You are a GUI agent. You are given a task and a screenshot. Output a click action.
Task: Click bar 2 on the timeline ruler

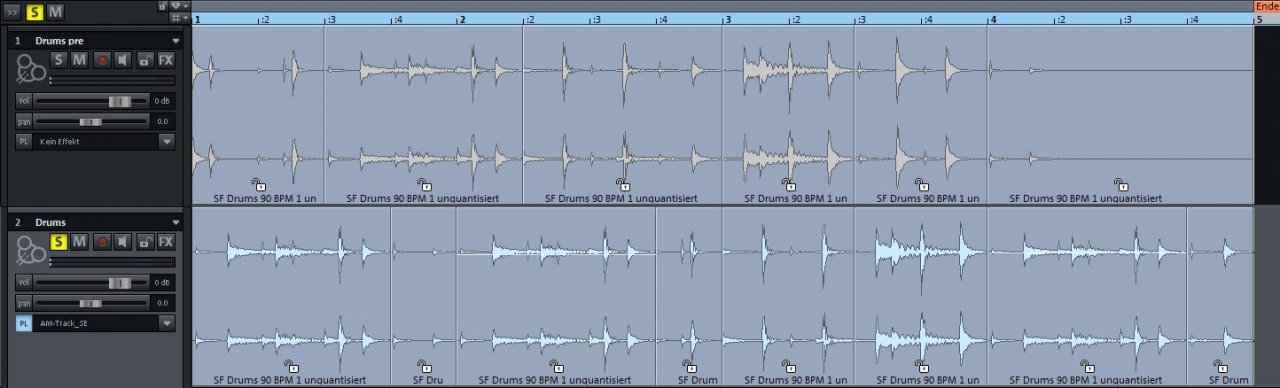pyautogui.click(x=461, y=19)
